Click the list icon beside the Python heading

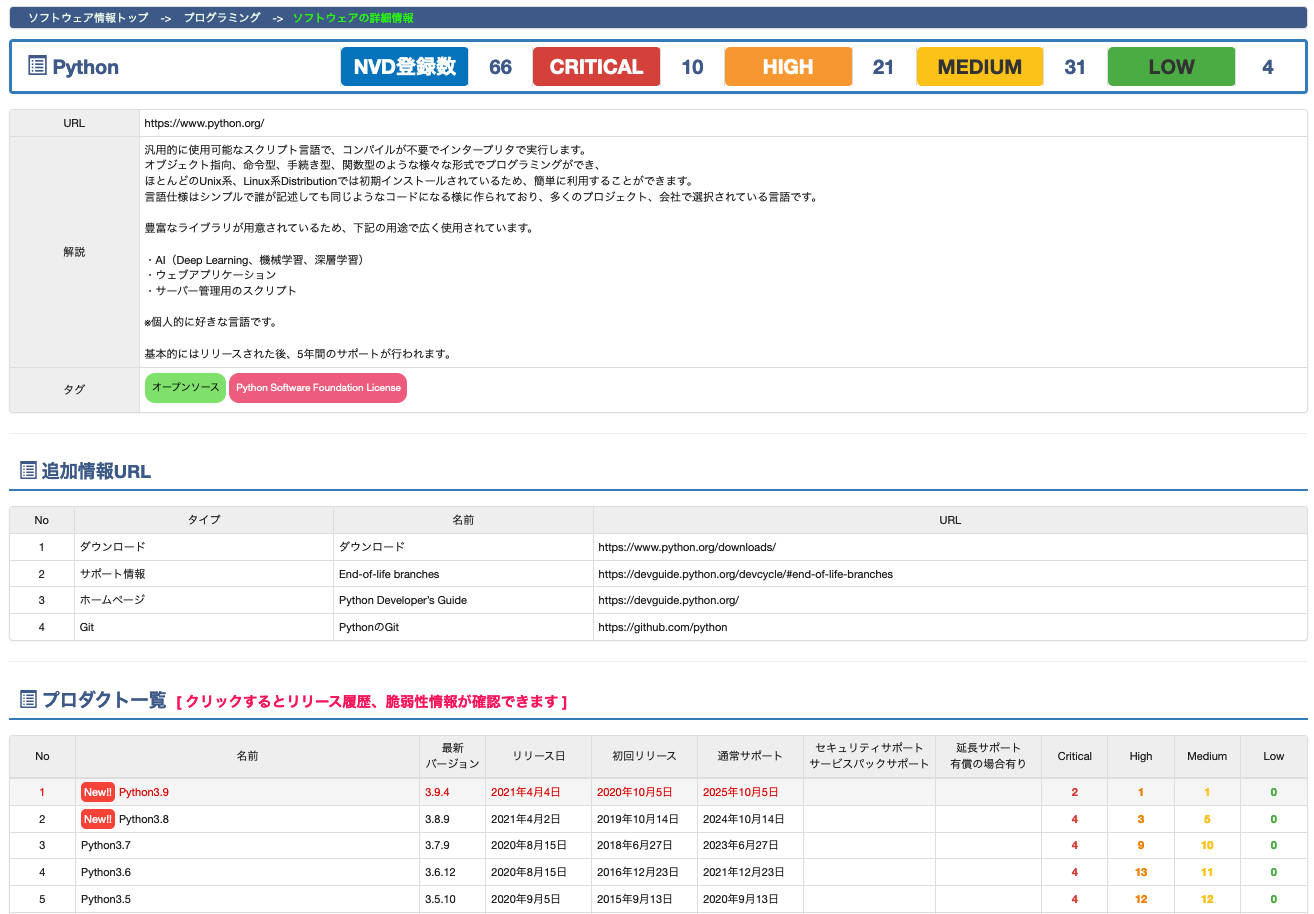[37, 67]
